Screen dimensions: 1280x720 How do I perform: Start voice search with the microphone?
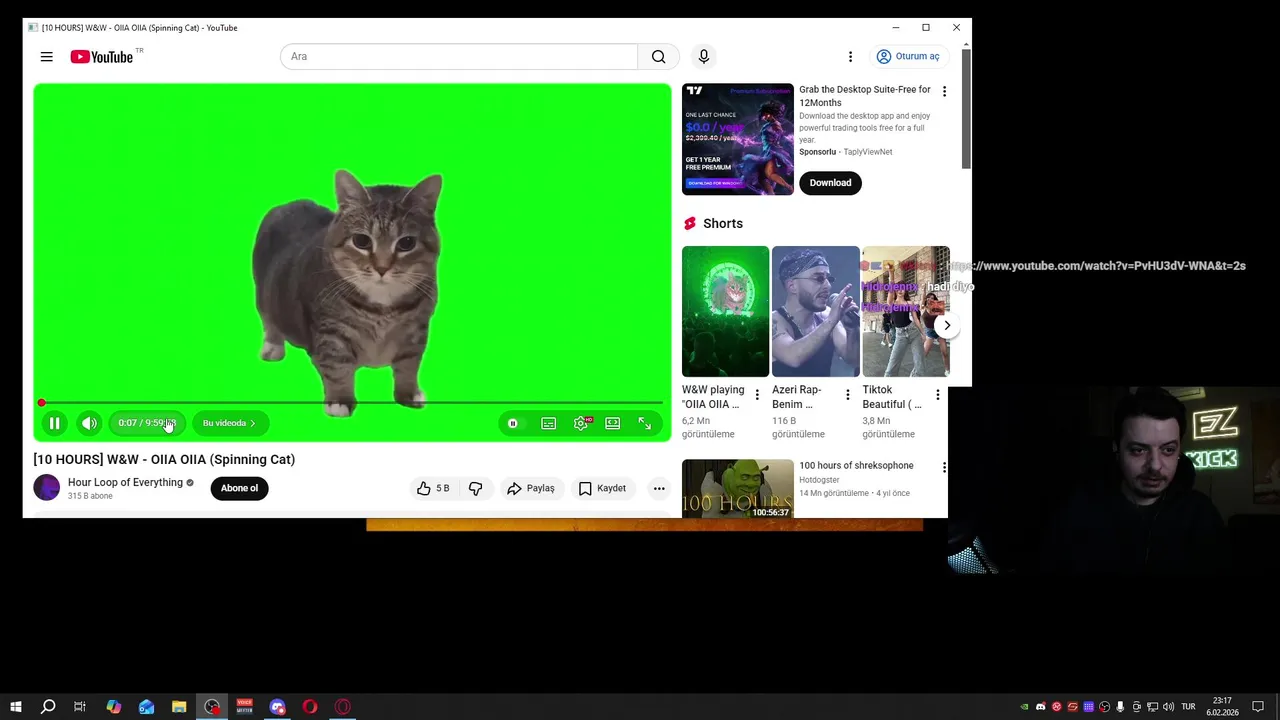pyautogui.click(x=704, y=57)
